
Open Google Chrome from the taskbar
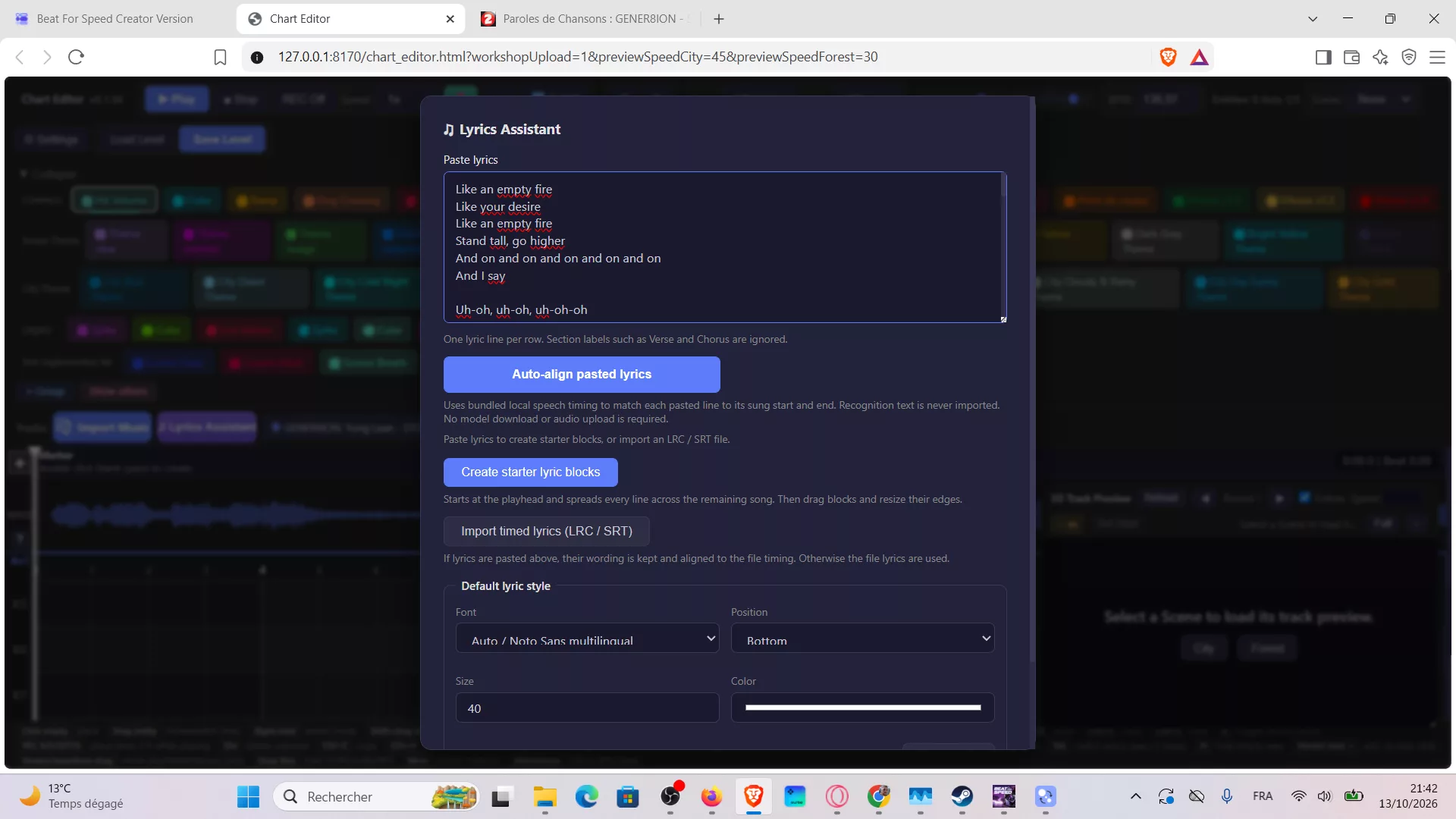(879, 796)
